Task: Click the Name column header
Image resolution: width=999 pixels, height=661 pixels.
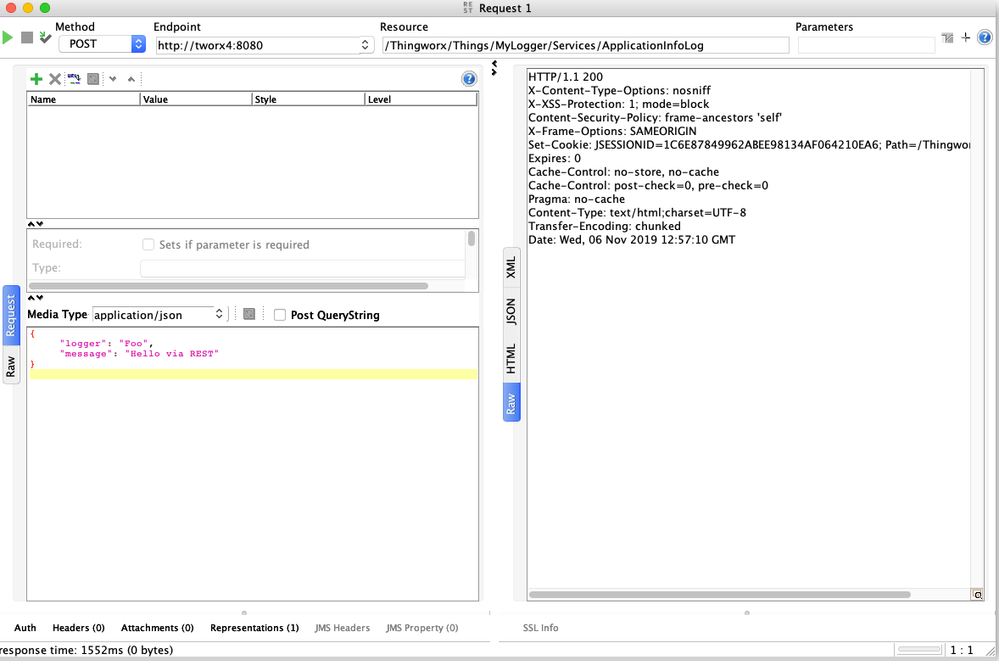Action: click(83, 99)
